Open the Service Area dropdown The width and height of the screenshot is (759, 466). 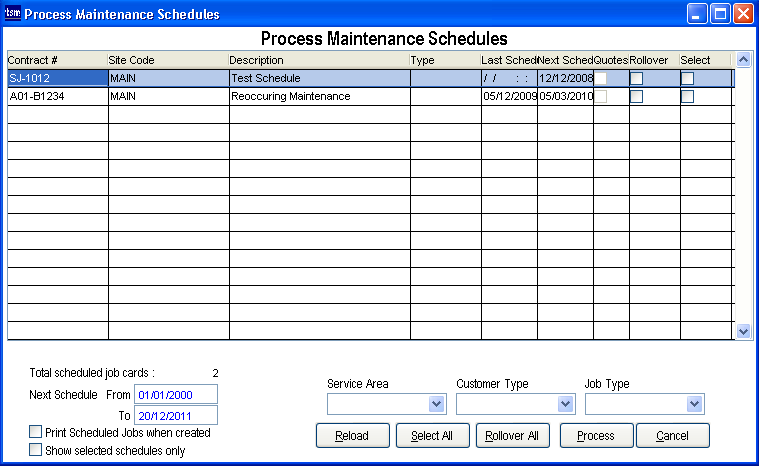coord(436,404)
